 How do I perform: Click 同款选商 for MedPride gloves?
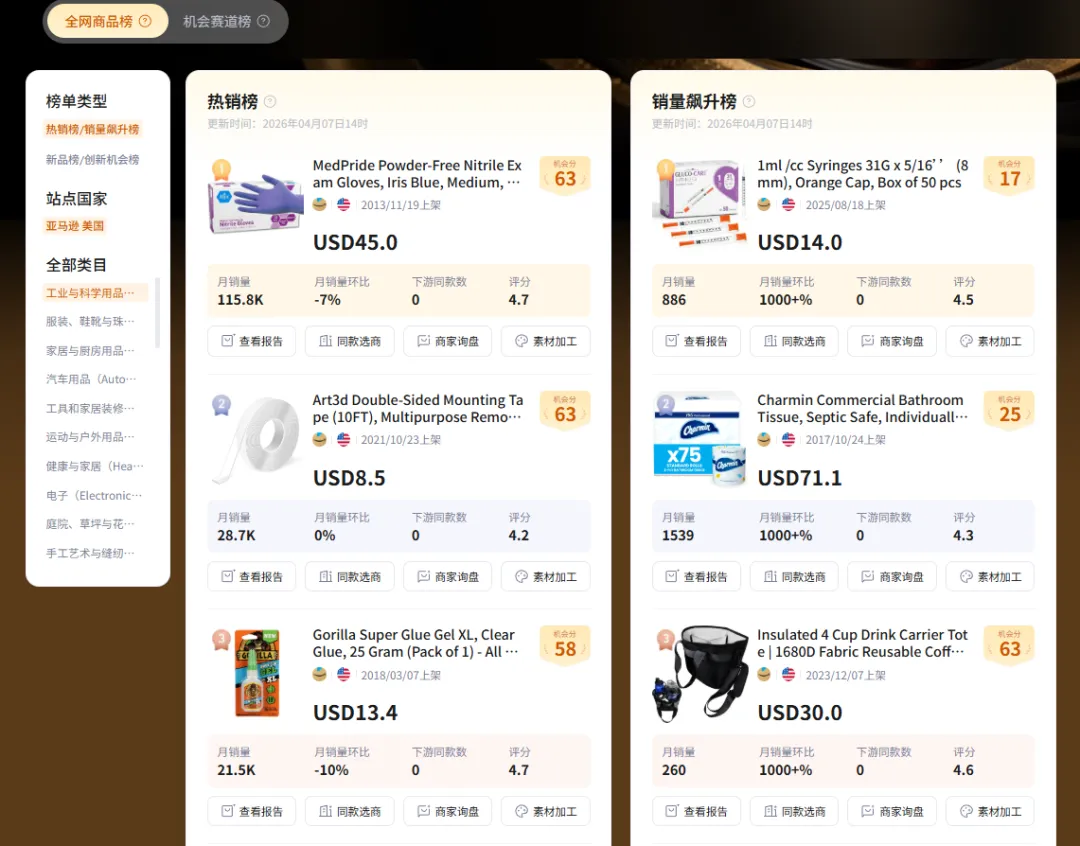(x=349, y=341)
